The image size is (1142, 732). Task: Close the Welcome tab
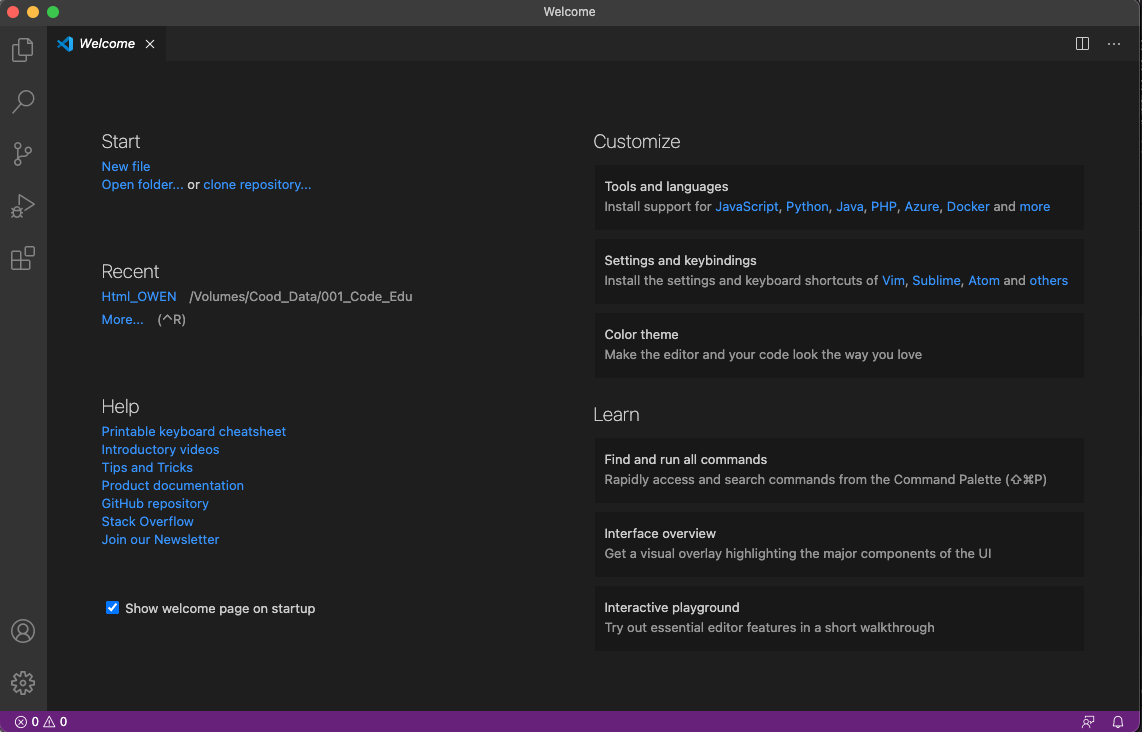(x=150, y=44)
